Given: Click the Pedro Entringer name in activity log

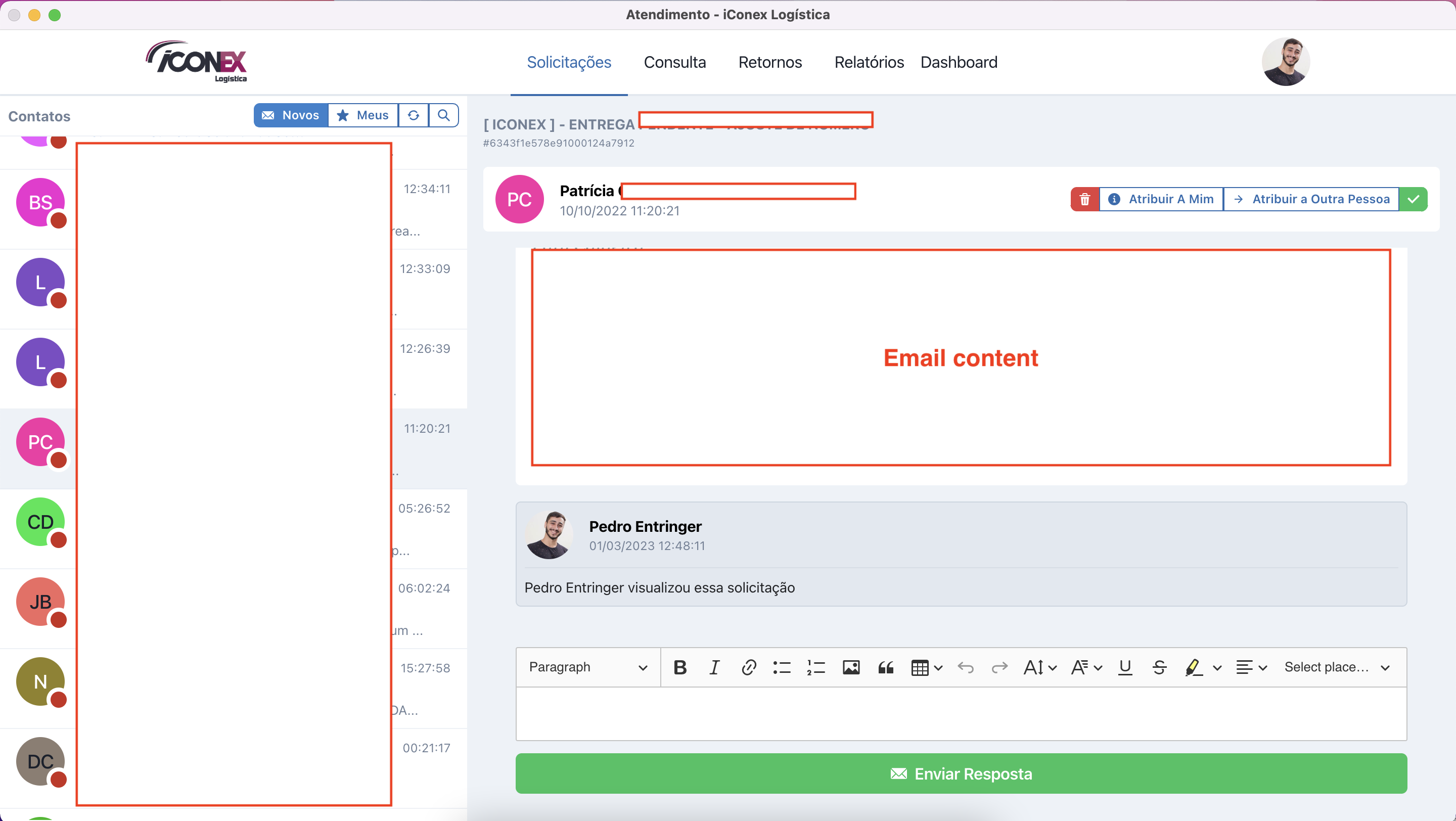Looking at the screenshot, I should [645, 526].
